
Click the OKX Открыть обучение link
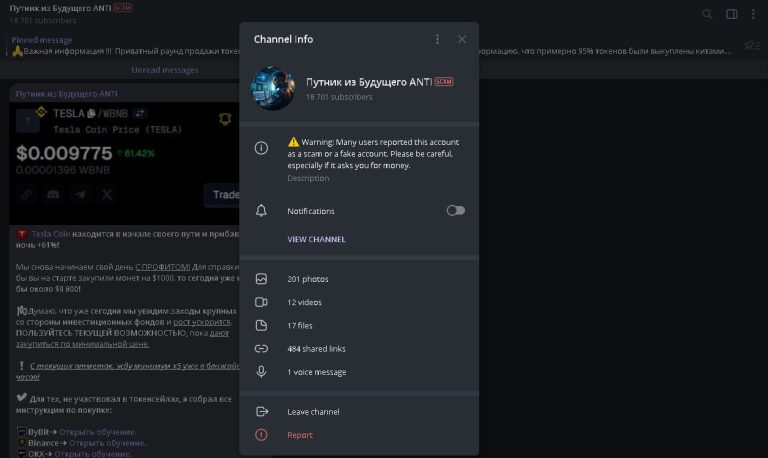93,454
